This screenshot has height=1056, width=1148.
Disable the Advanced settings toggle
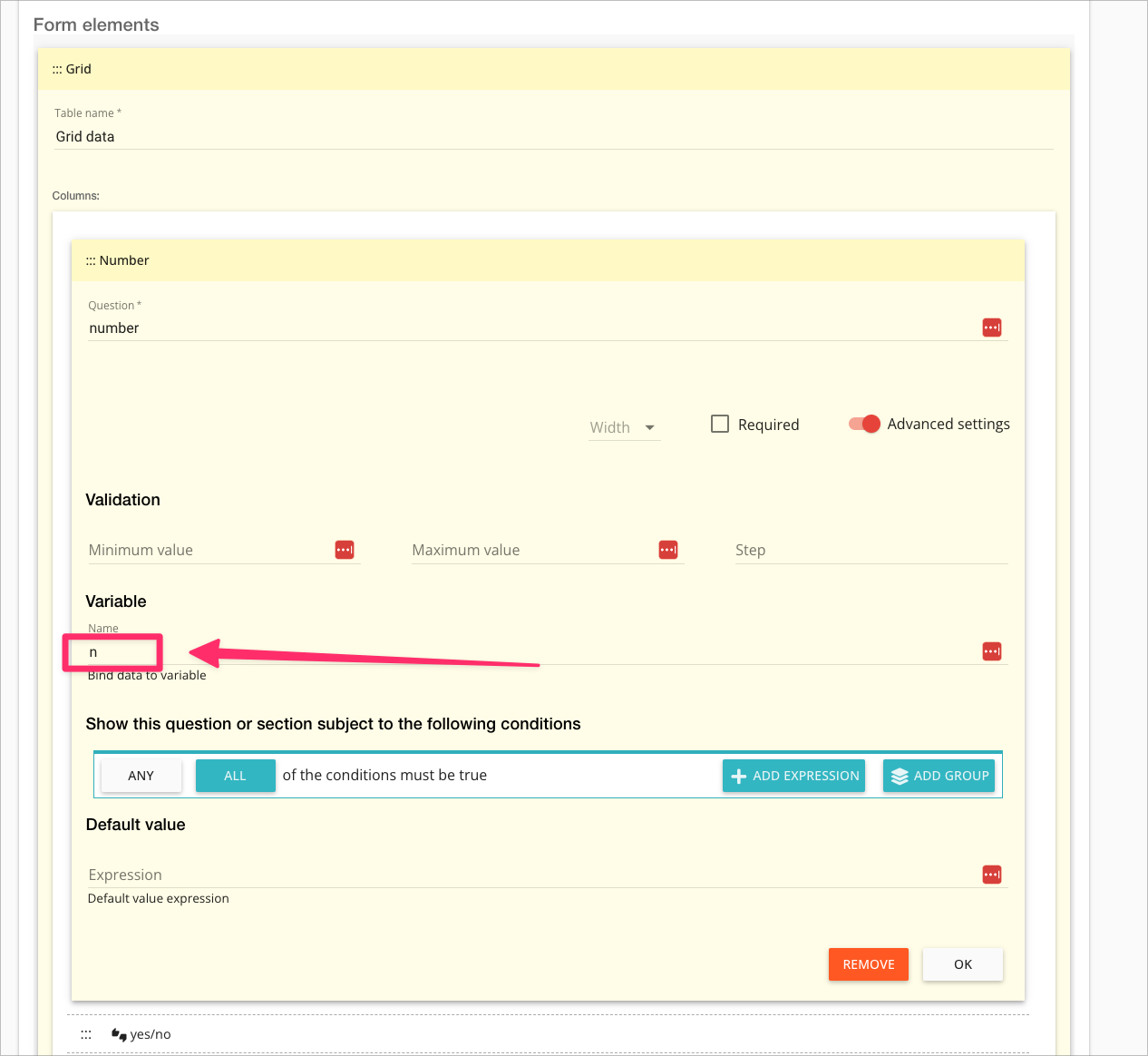point(863,424)
